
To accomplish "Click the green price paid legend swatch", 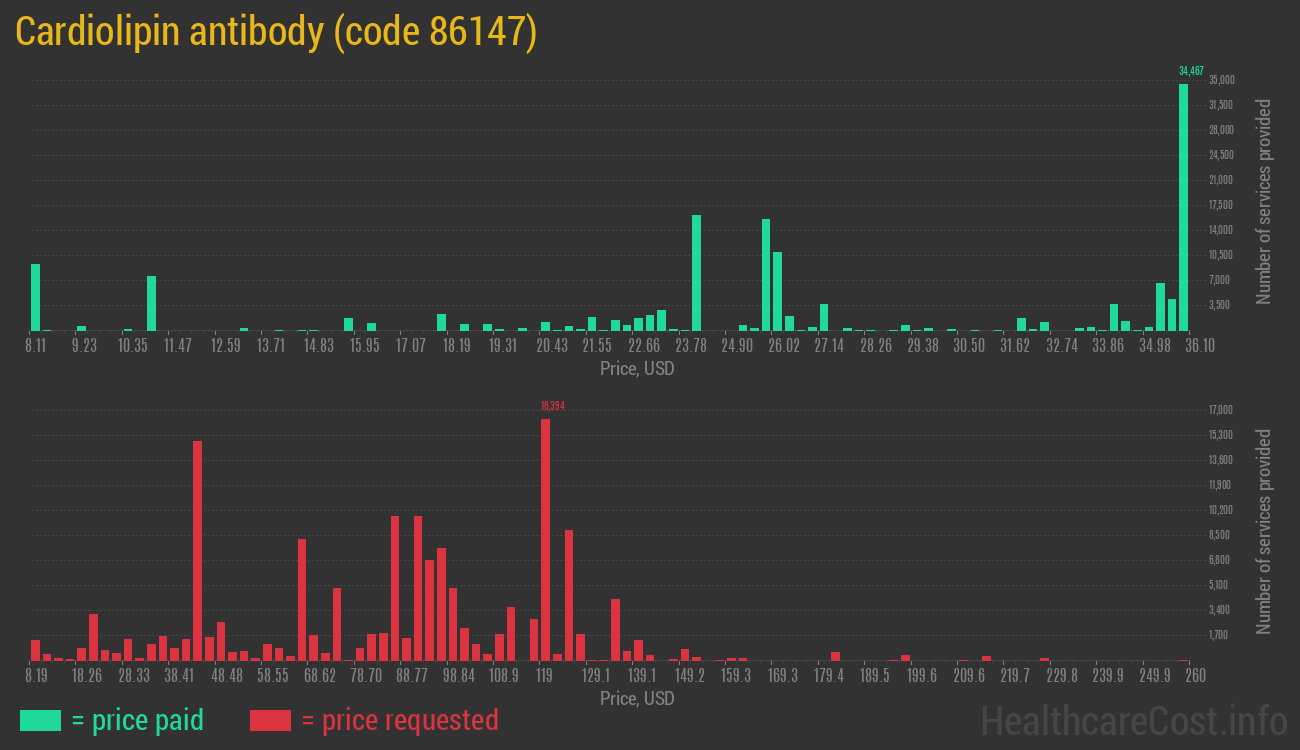I will (x=40, y=720).
